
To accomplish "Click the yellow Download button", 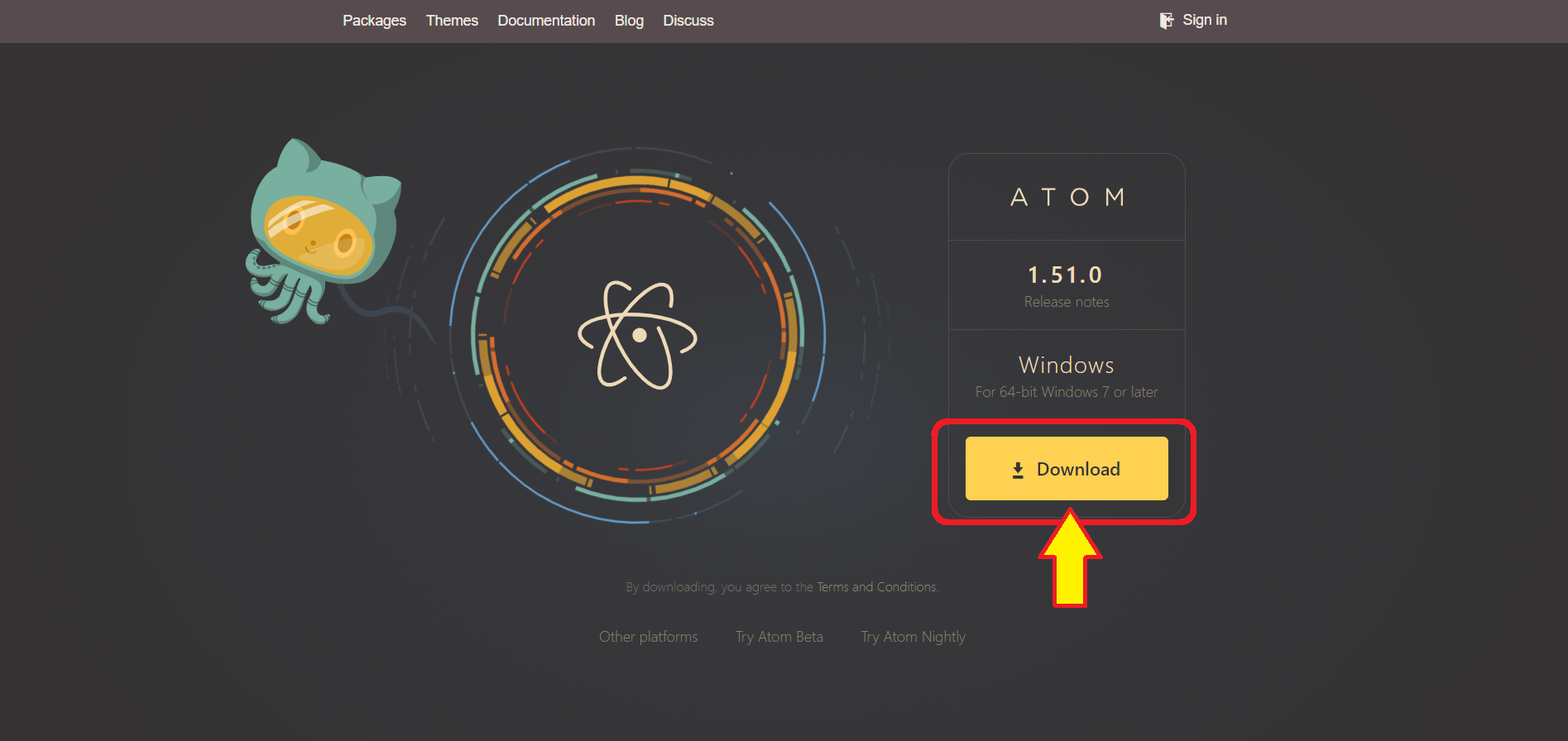I will click(1067, 468).
